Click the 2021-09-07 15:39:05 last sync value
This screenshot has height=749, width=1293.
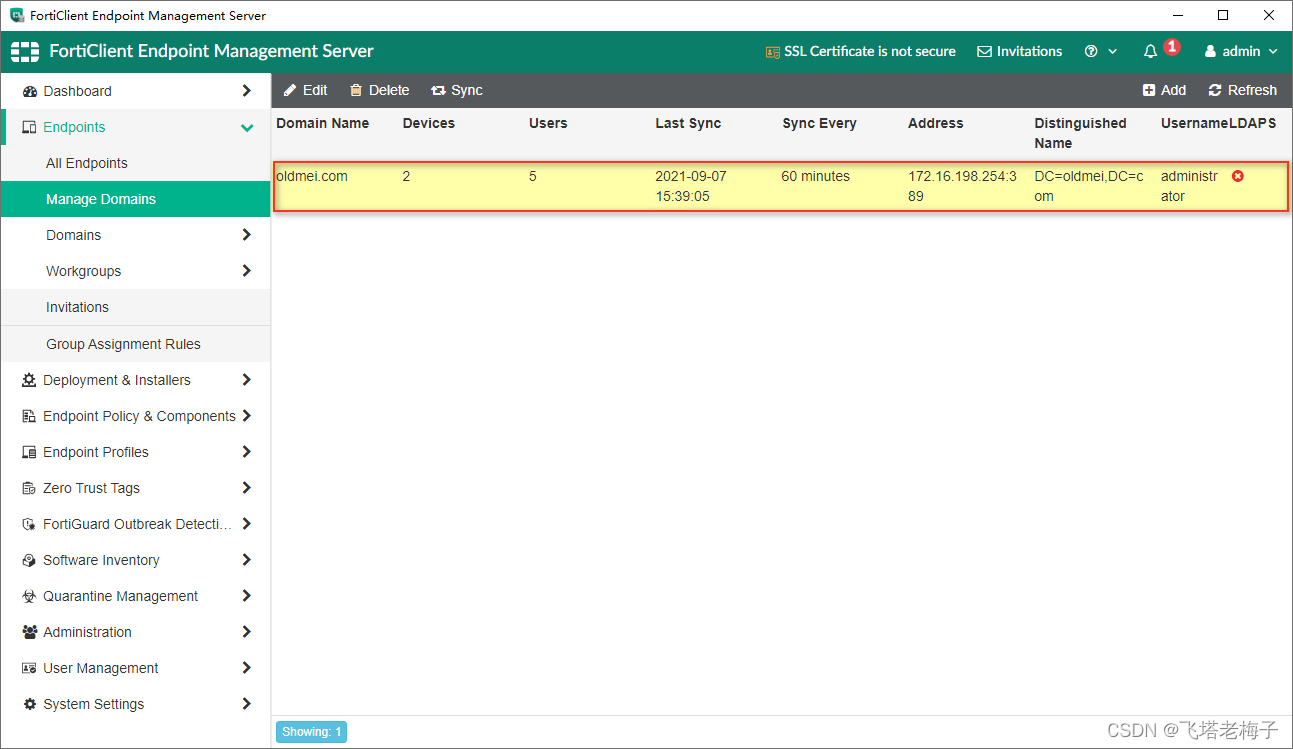(x=691, y=186)
